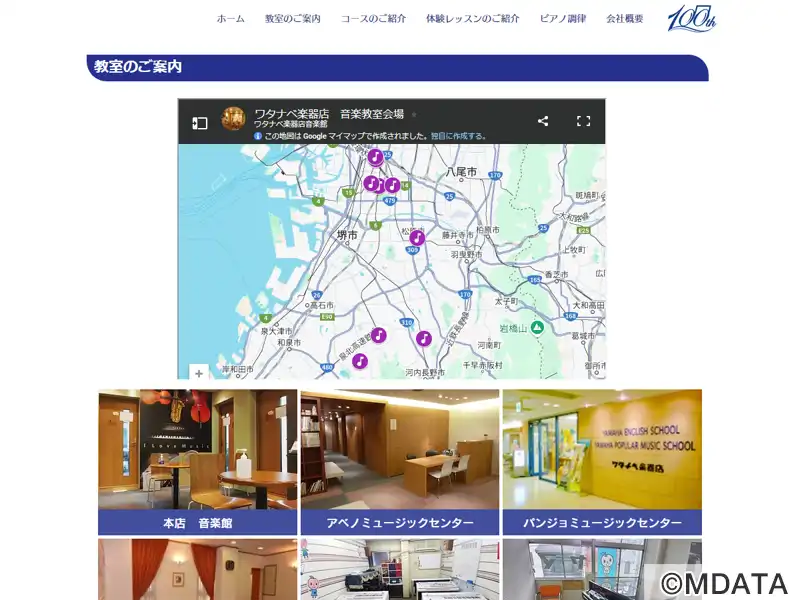
Task: Click the map share icon
Action: pos(543,121)
